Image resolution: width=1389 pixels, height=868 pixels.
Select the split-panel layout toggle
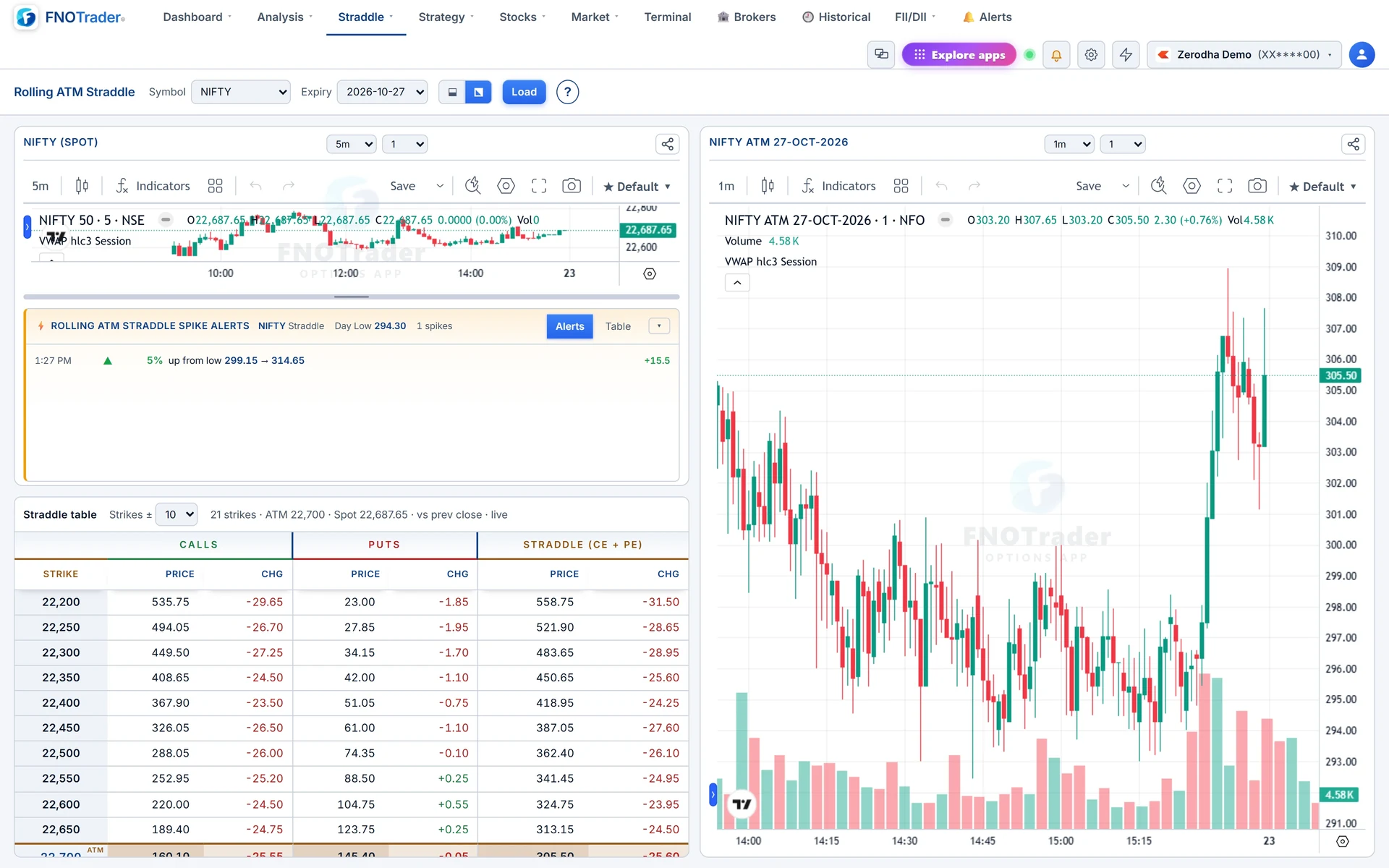(x=478, y=92)
